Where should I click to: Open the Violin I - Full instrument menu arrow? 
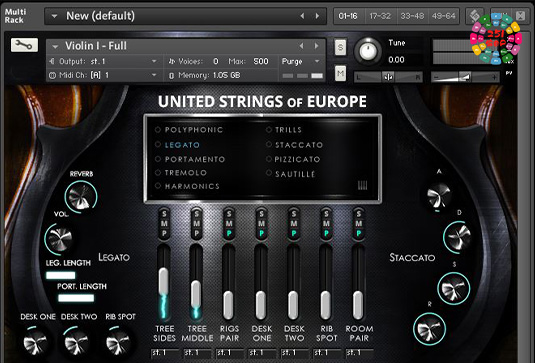pos(55,46)
